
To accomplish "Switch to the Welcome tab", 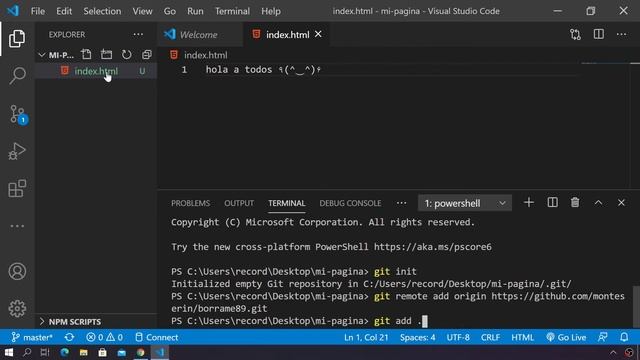I will 199,35.
